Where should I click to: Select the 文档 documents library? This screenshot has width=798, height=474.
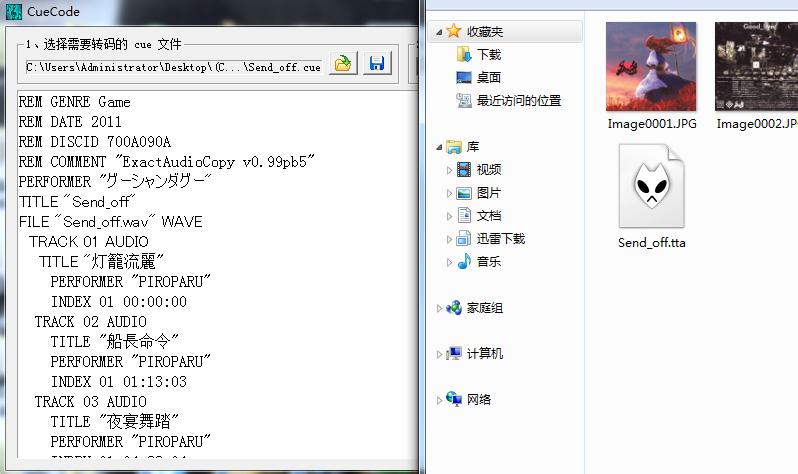478,216
